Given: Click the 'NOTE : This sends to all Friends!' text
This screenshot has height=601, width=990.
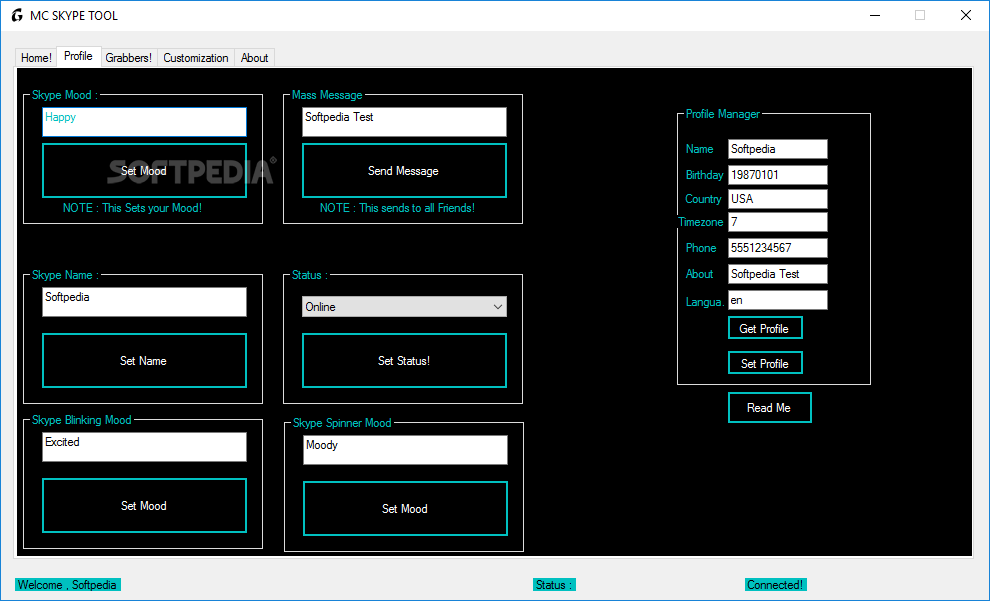Looking at the screenshot, I should pos(397,208).
